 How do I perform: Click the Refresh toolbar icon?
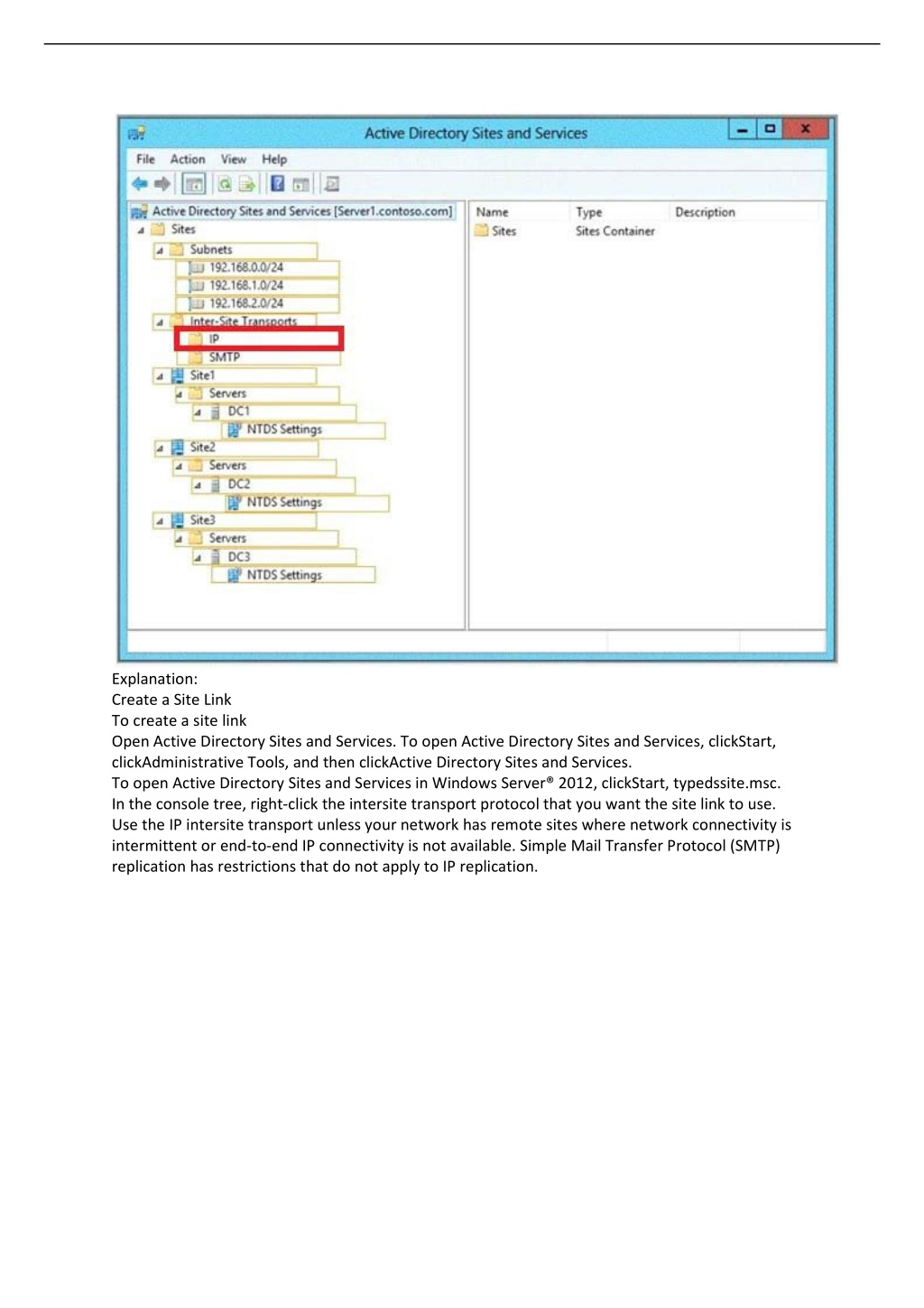224,184
